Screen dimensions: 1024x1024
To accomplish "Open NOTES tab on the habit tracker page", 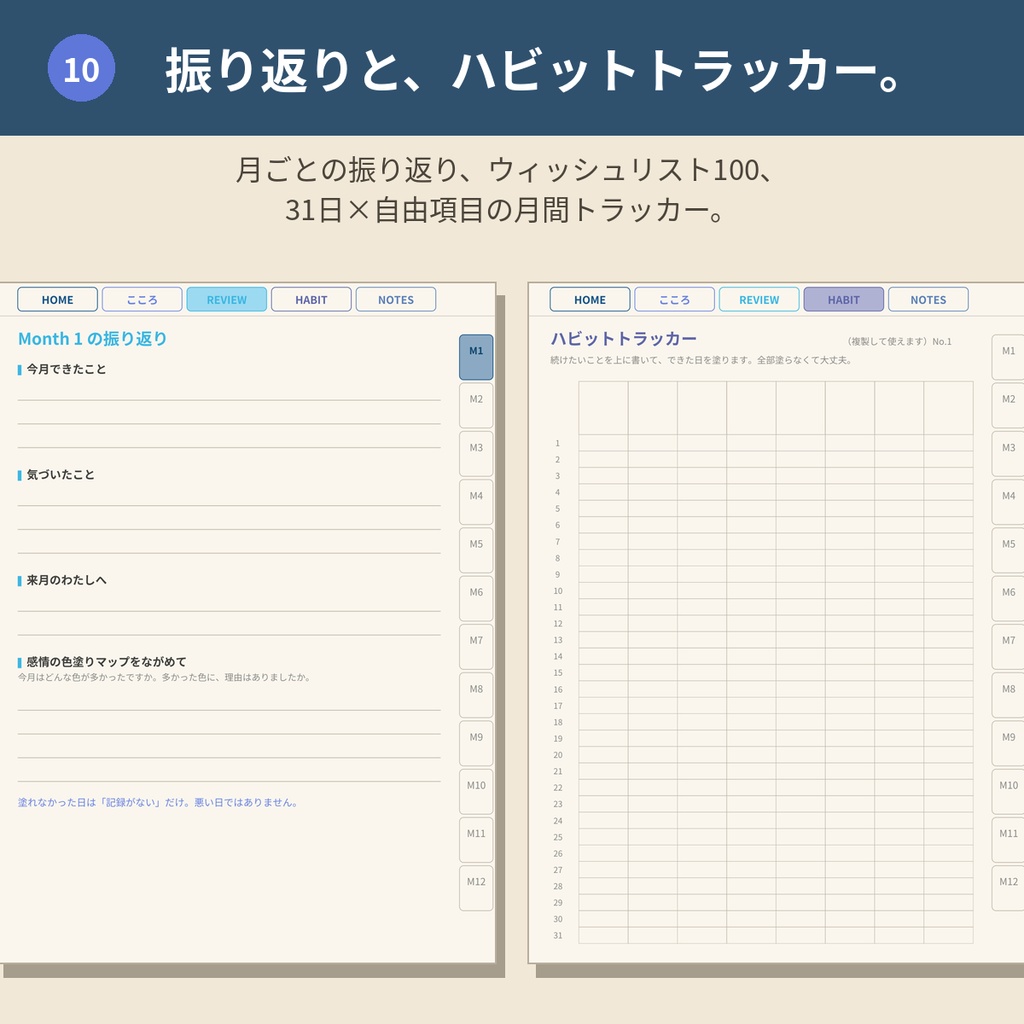I will tap(928, 300).
